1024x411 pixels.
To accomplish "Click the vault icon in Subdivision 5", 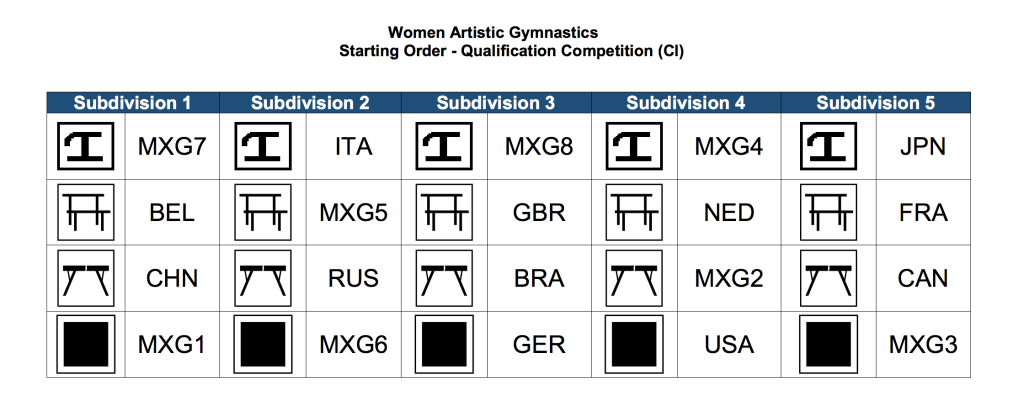I will point(828,146).
